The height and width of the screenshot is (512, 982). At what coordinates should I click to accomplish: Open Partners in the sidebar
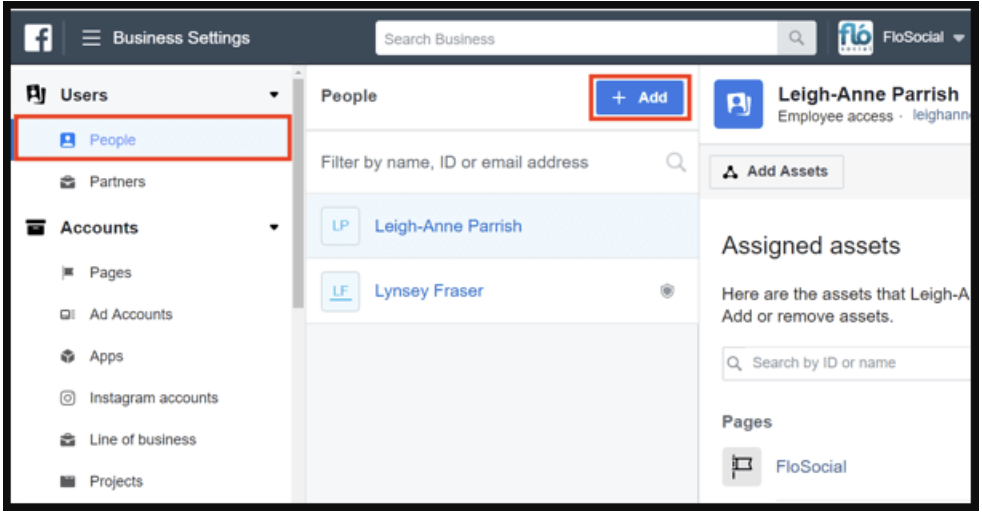[117, 182]
